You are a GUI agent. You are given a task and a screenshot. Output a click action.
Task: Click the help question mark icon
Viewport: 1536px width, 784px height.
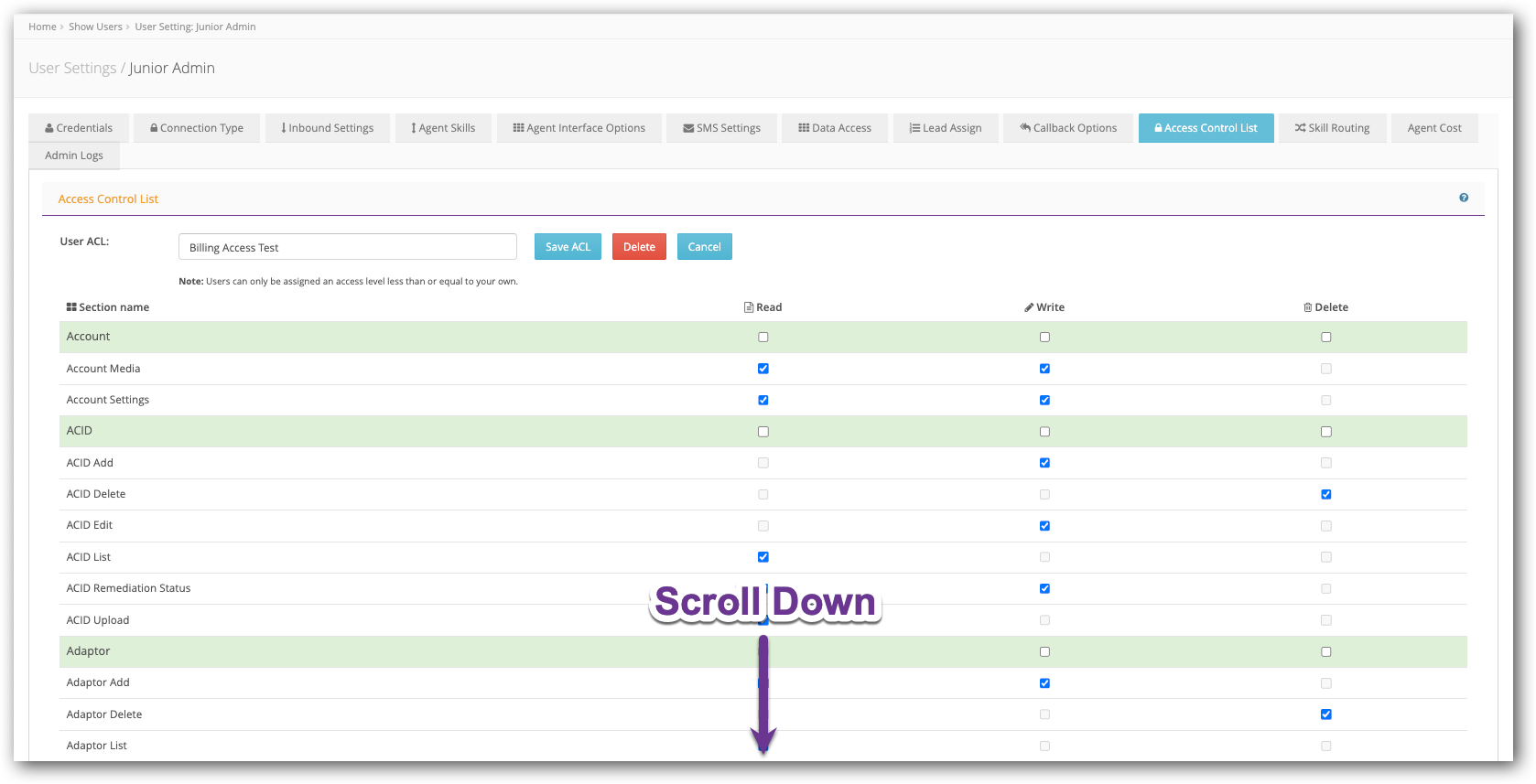point(1463,198)
